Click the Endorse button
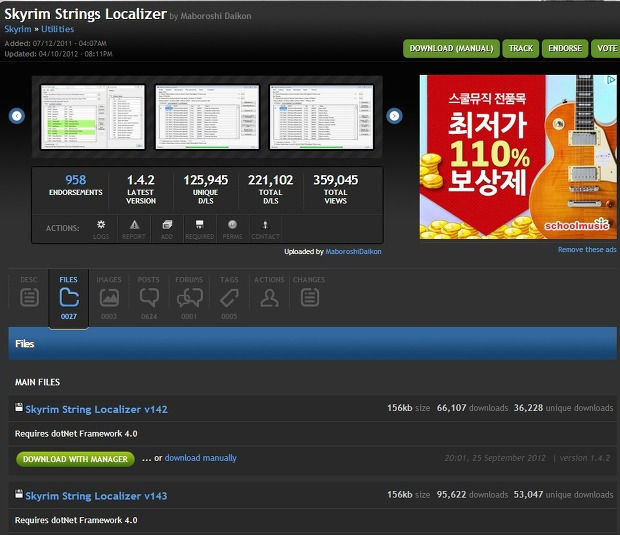 pyautogui.click(x=565, y=49)
